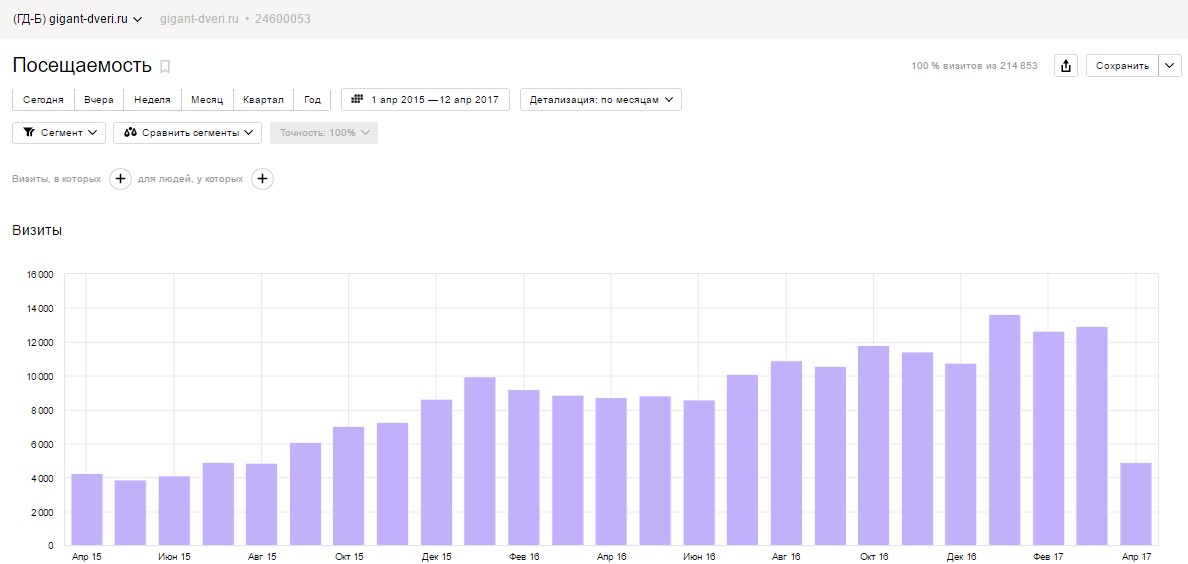Screen dimensions: 1188x564
Task: Select the Сегодня period tab
Action: [x=43, y=99]
